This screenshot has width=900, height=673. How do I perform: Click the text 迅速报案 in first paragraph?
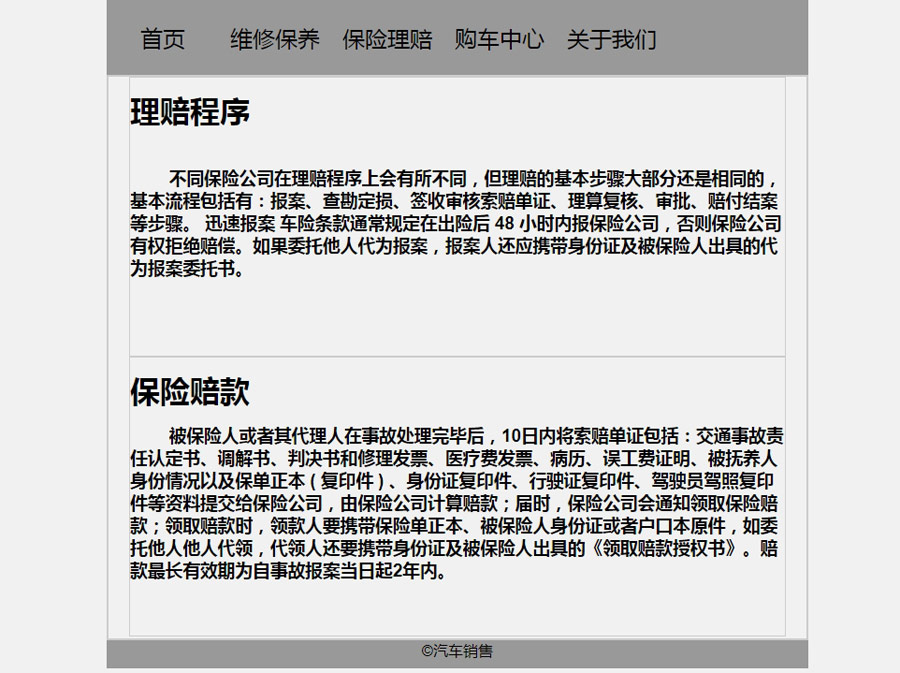point(240,223)
